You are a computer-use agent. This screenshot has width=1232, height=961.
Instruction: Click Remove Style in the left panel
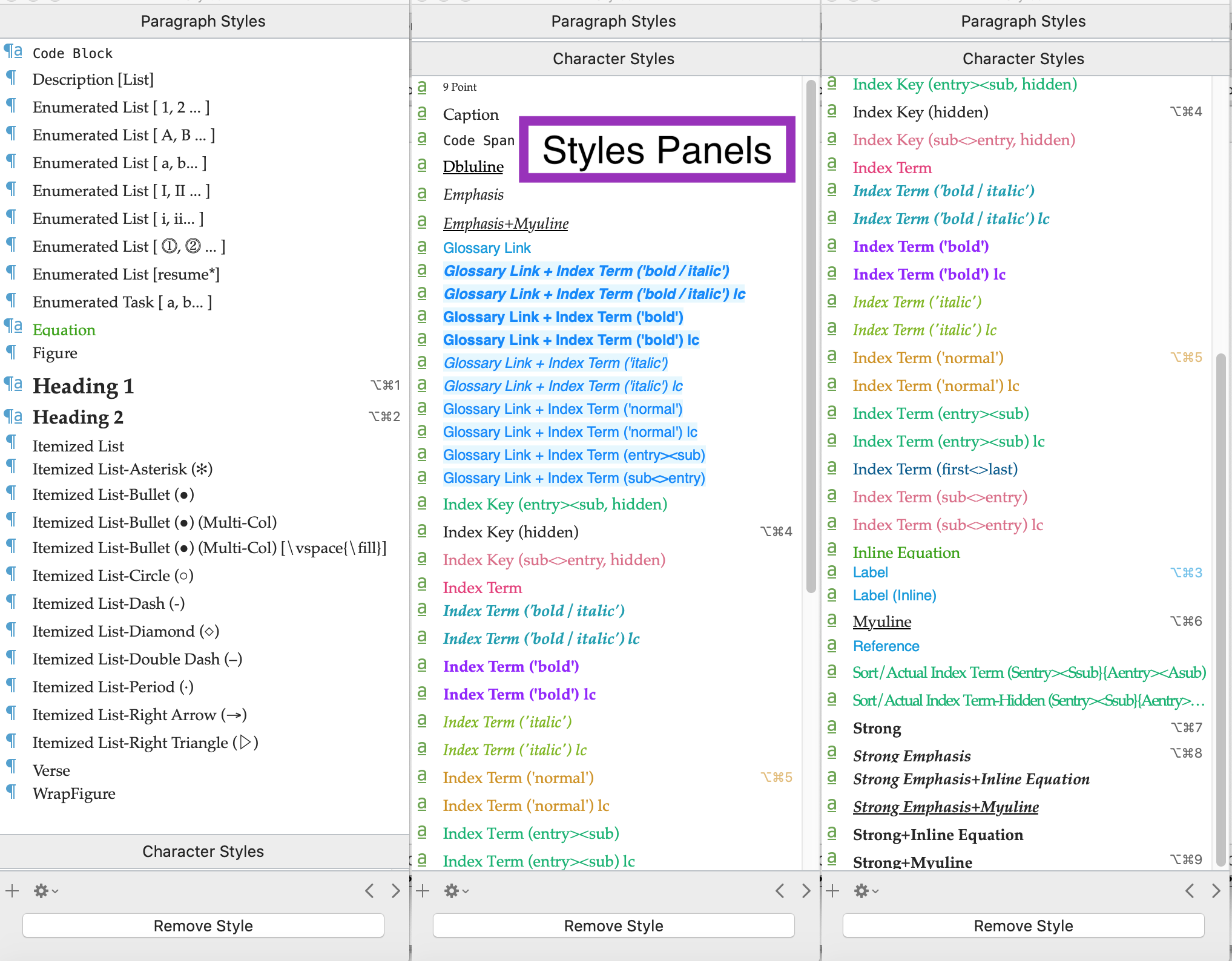tap(203, 925)
